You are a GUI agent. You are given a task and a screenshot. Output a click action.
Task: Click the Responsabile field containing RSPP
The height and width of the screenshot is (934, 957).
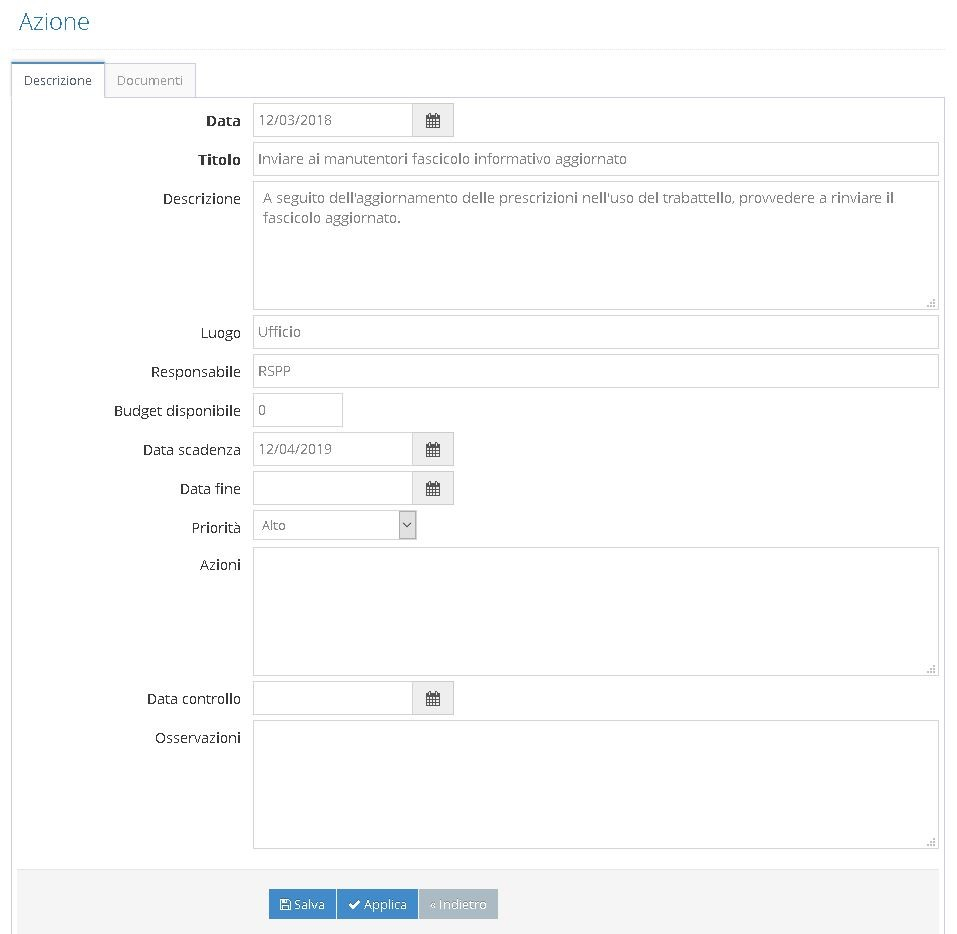(596, 371)
